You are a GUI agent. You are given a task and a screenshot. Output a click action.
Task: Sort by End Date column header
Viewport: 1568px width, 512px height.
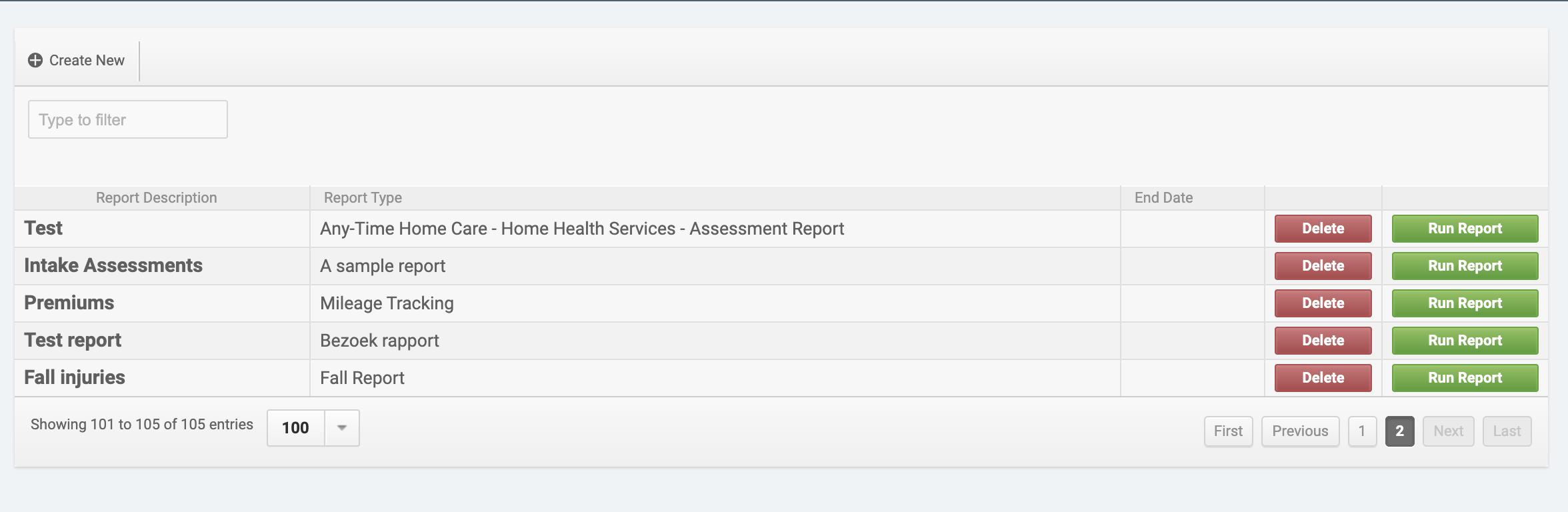pyautogui.click(x=1163, y=198)
